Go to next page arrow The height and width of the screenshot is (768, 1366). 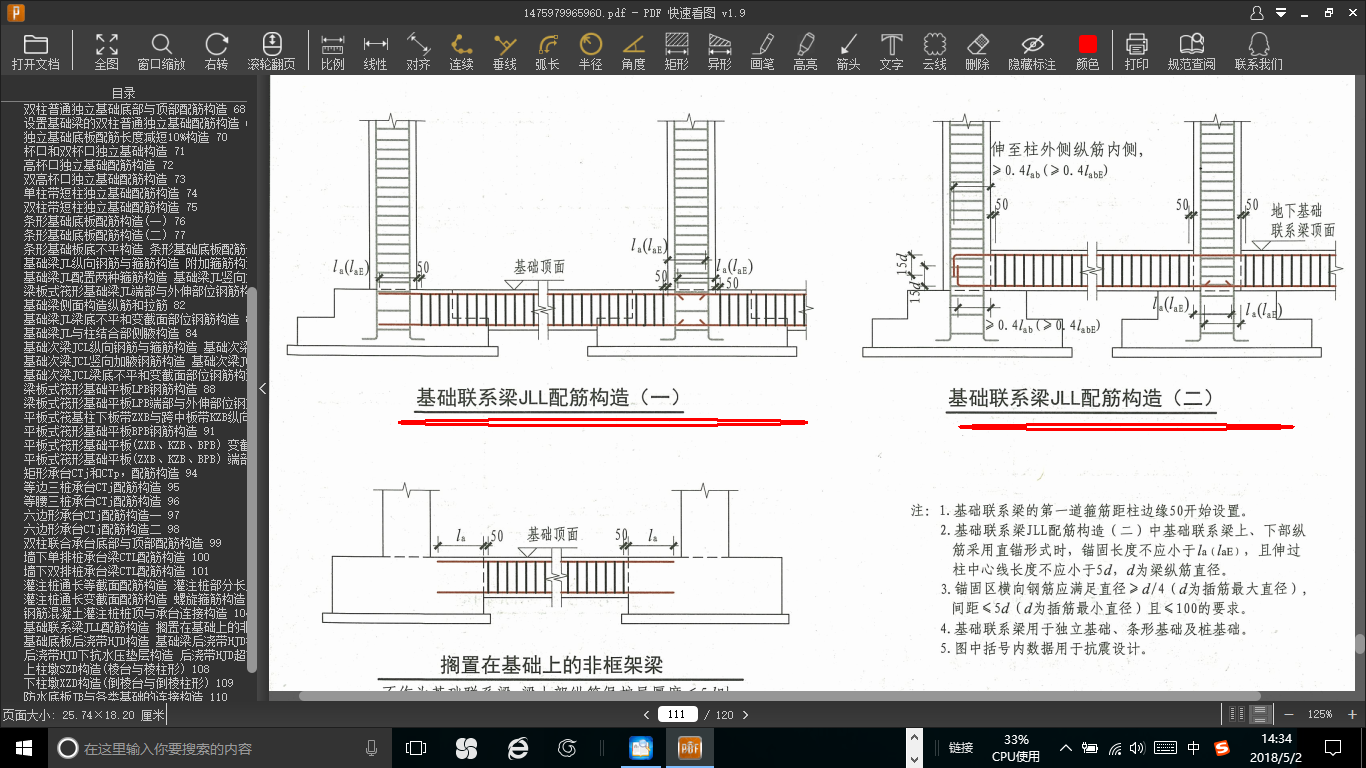pyautogui.click(x=745, y=715)
